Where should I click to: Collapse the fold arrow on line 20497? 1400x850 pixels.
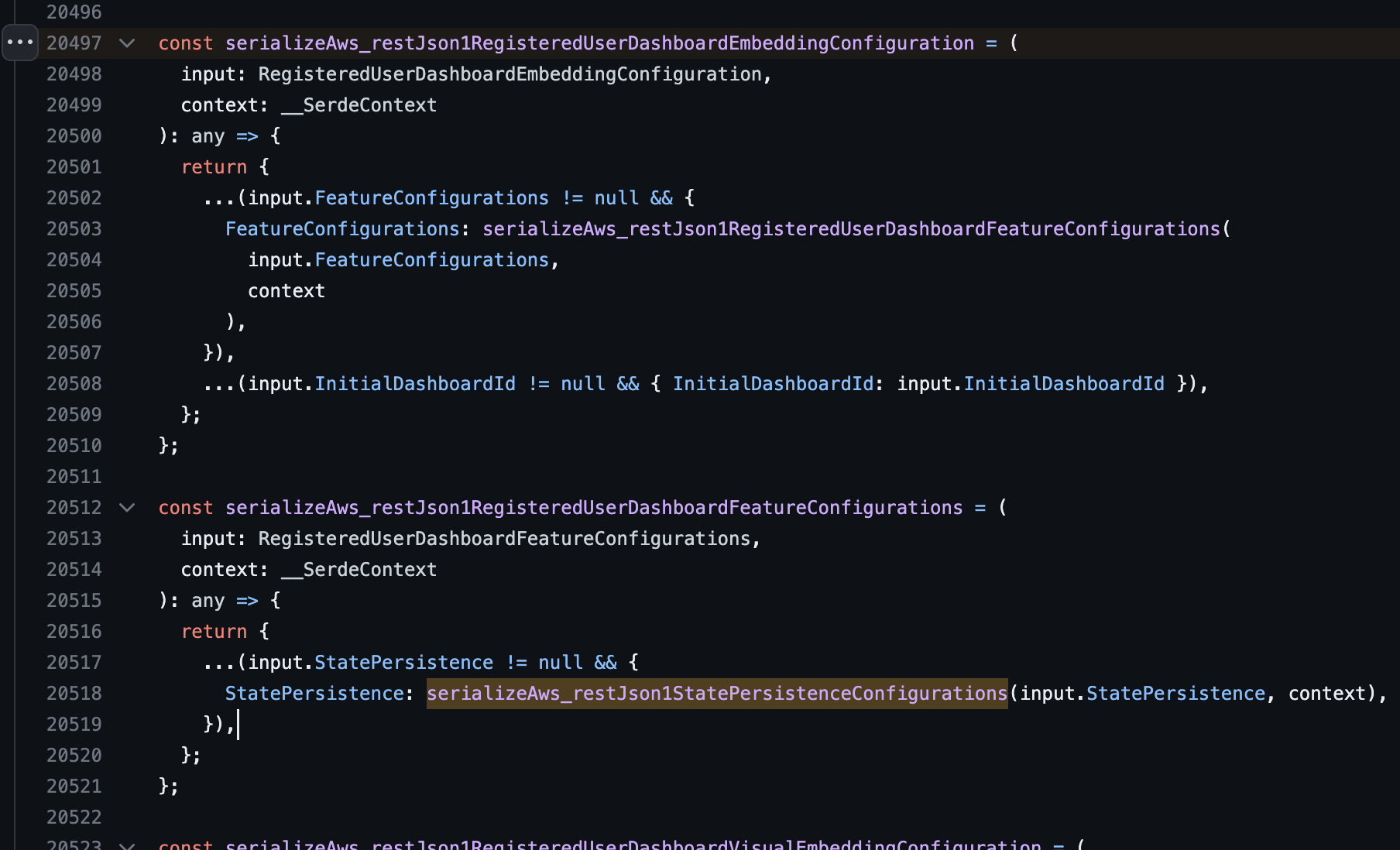click(128, 43)
